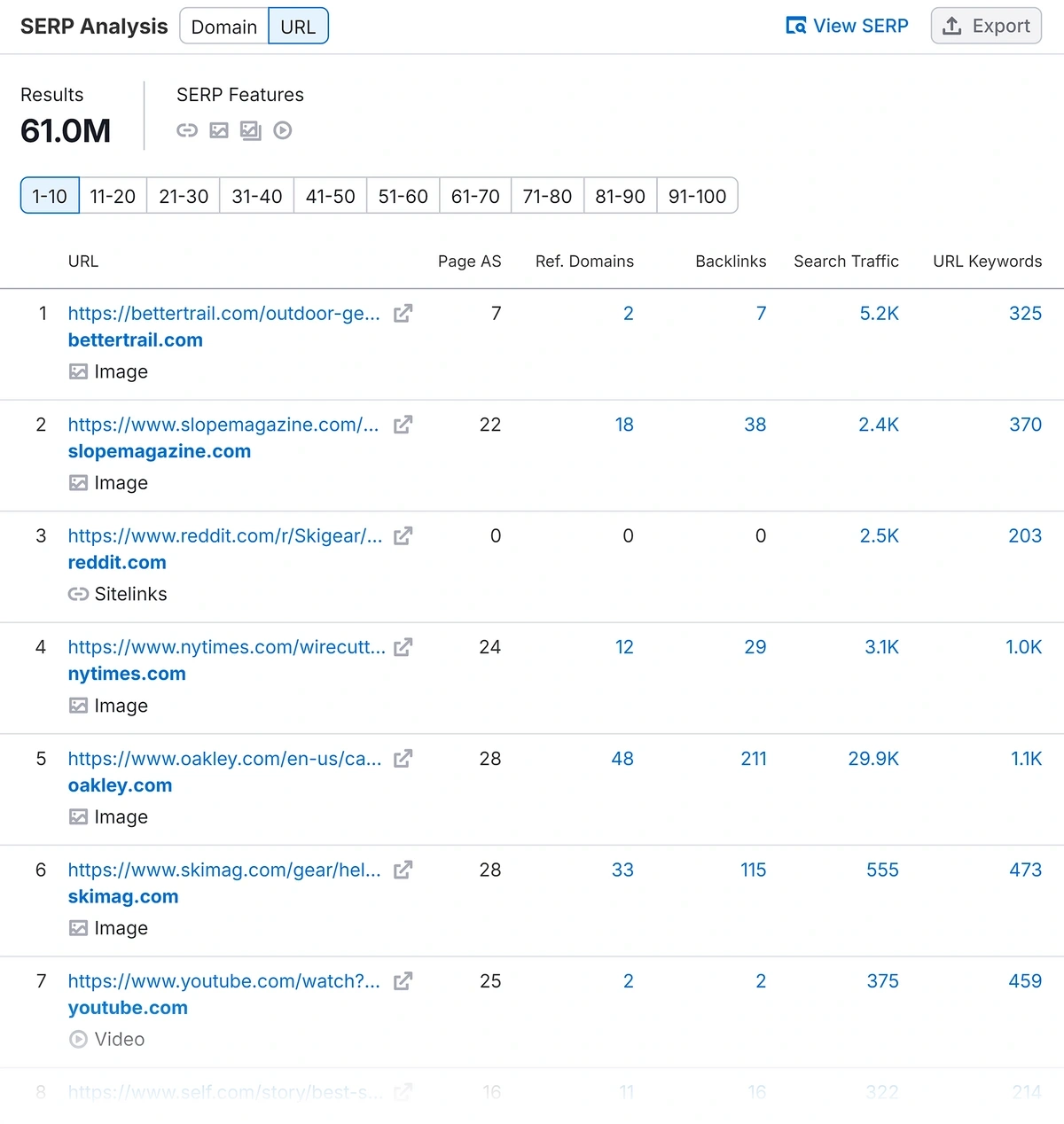Select the 51-60 results page tab
The image size is (1064, 1124).
coord(403,196)
